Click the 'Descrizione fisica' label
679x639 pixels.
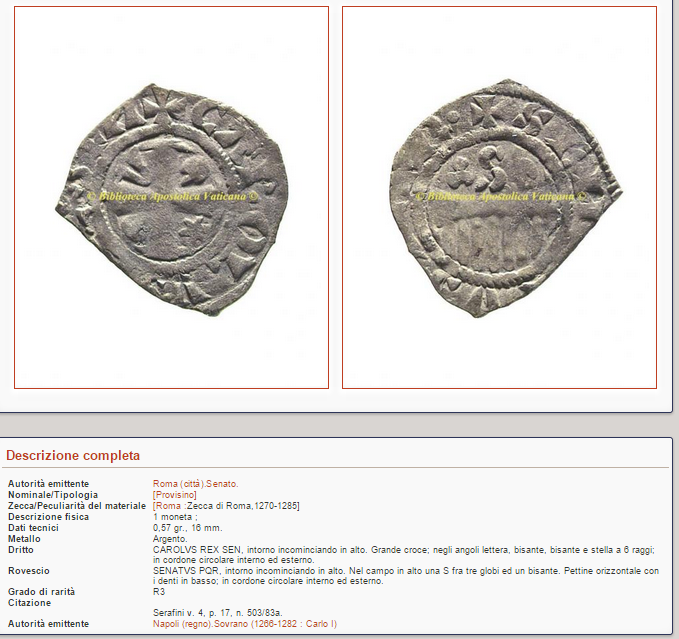click(48, 517)
